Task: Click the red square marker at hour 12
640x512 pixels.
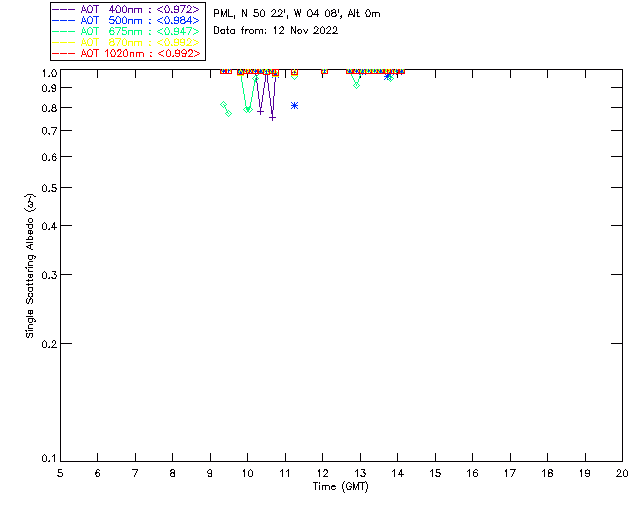Action: (x=324, y=71)
